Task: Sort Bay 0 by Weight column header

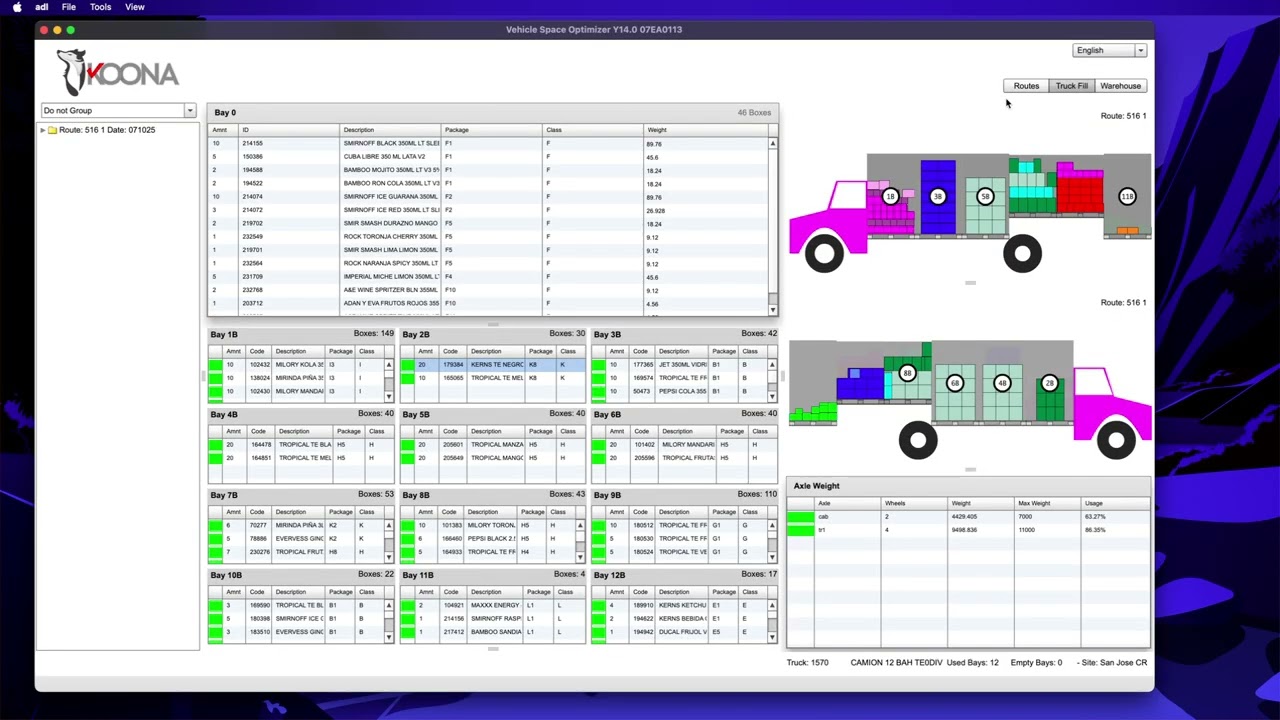Action: pos(705,130)
